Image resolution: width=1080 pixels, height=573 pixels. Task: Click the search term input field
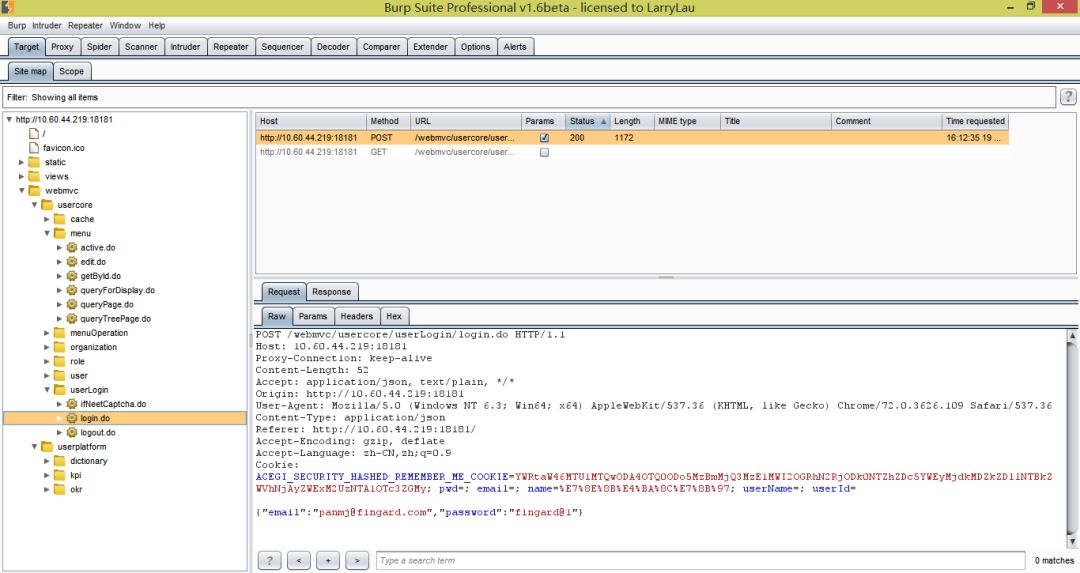(x=700, y=561)
